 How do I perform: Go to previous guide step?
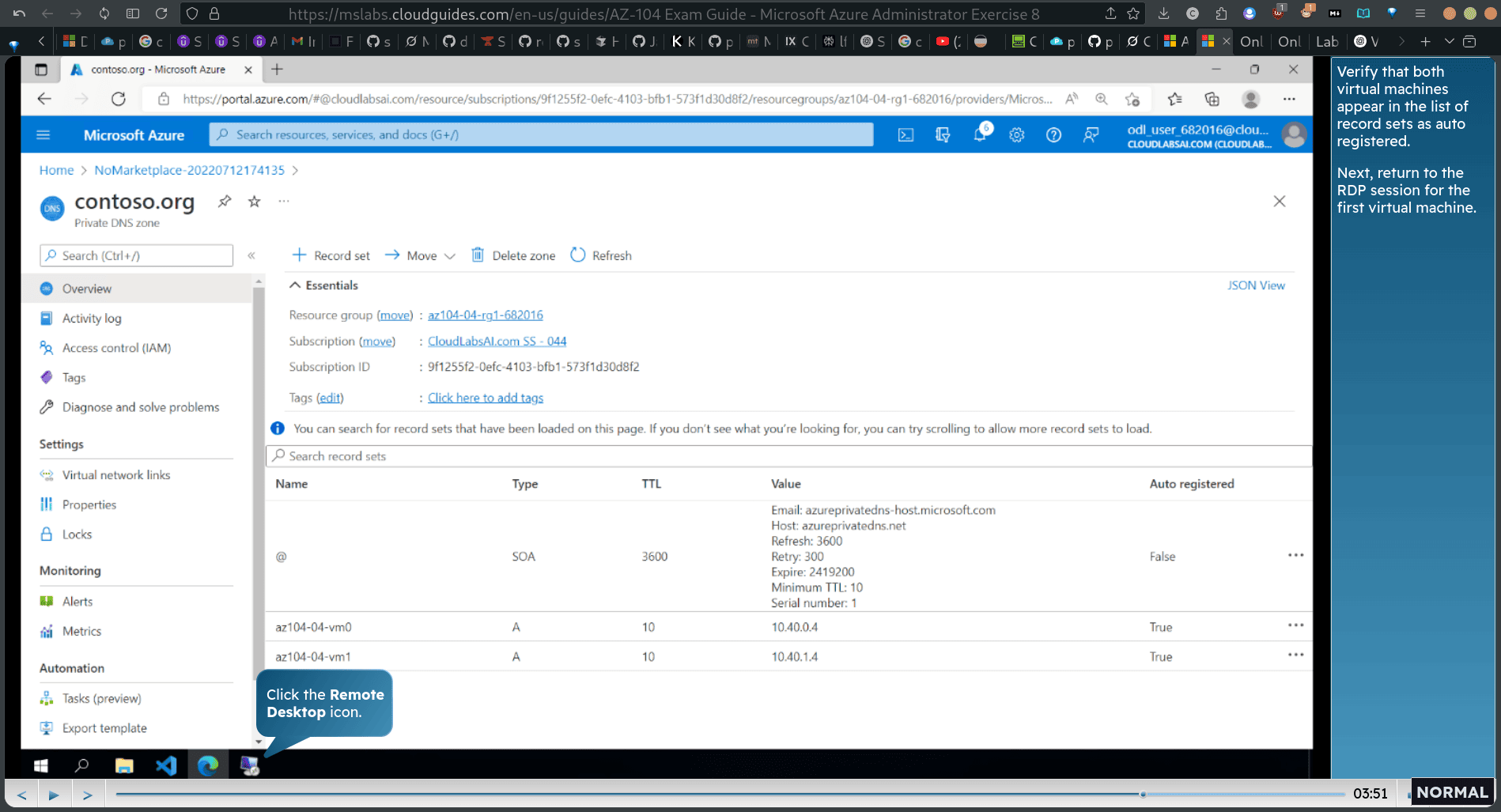pos(22,795)
